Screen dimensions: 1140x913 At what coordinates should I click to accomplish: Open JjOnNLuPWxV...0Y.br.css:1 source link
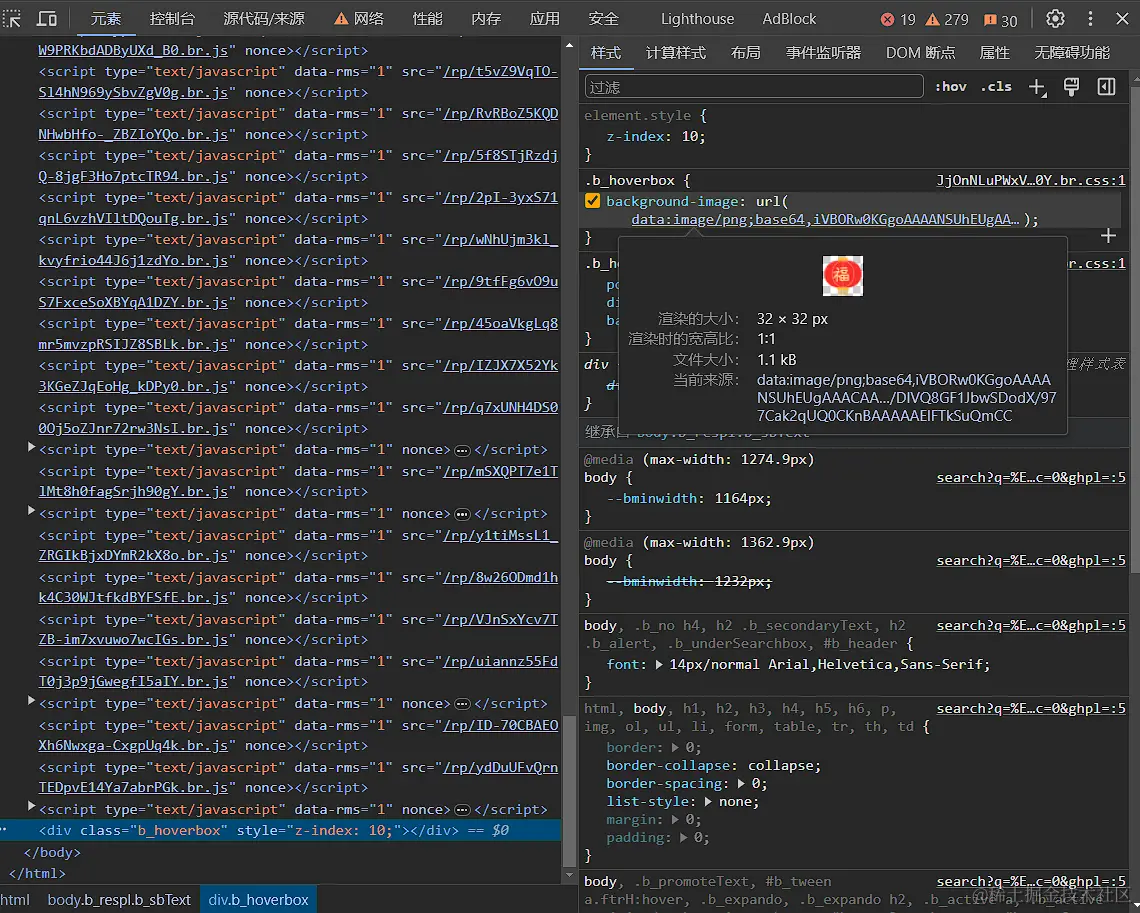[1030, 180]
